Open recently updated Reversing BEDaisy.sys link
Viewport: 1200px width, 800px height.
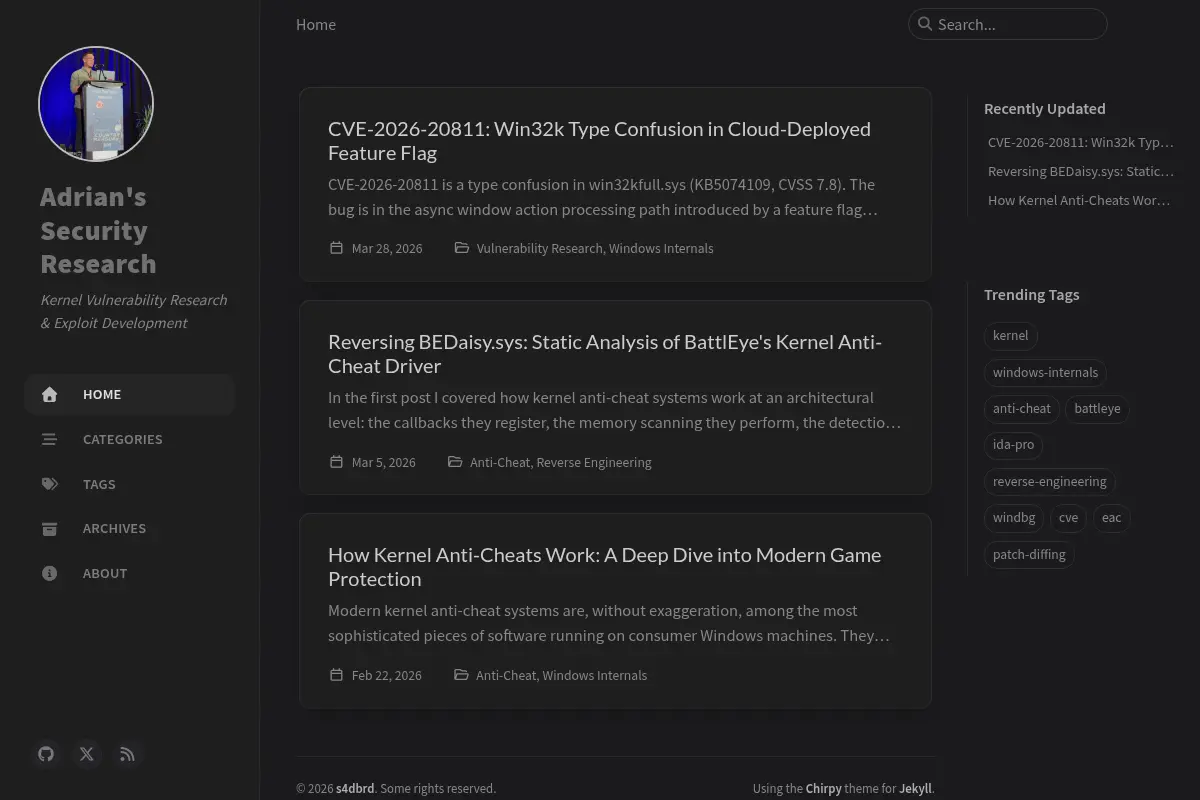click(1080, 171)
